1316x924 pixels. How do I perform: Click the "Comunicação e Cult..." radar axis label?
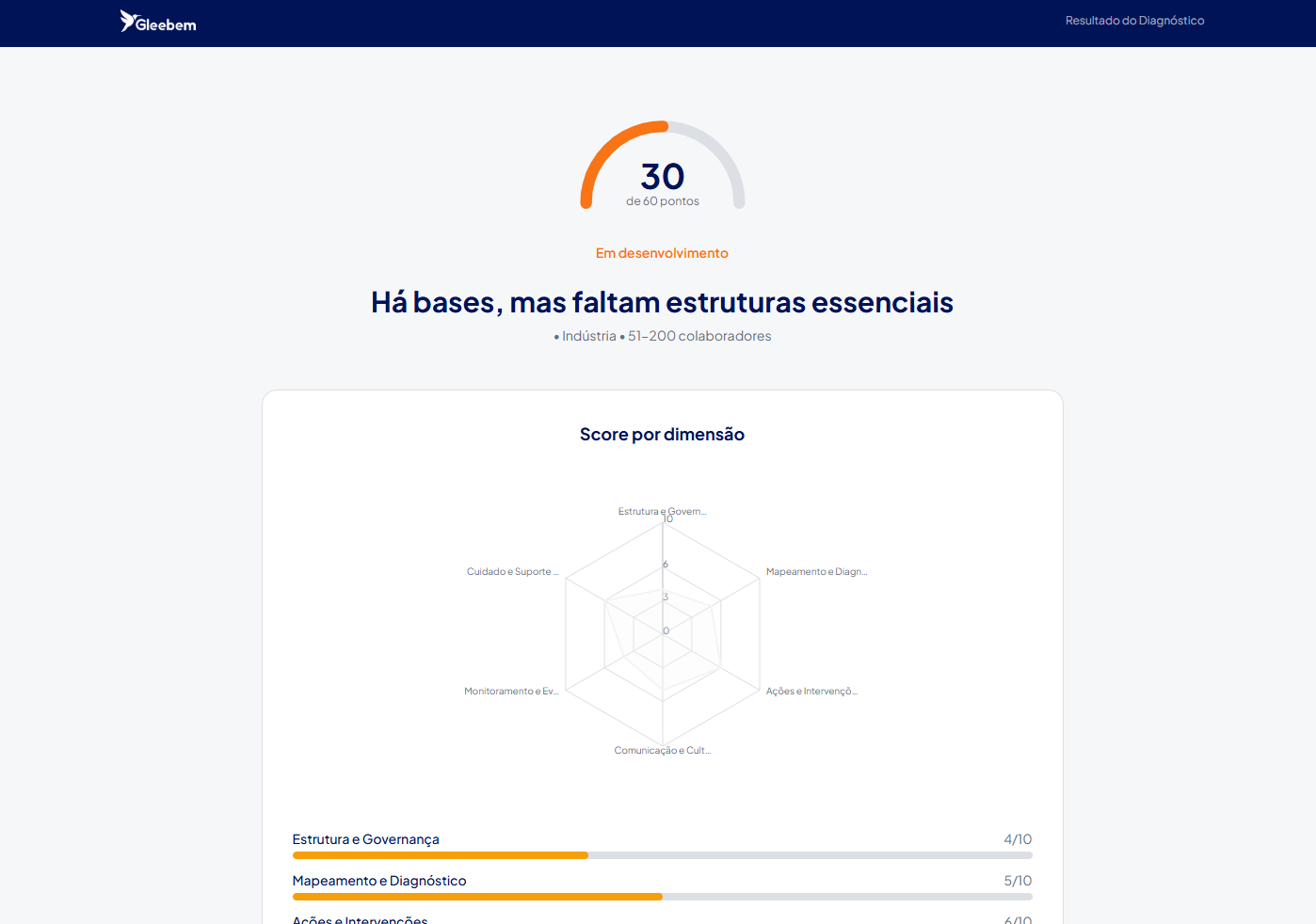[663, 750]
